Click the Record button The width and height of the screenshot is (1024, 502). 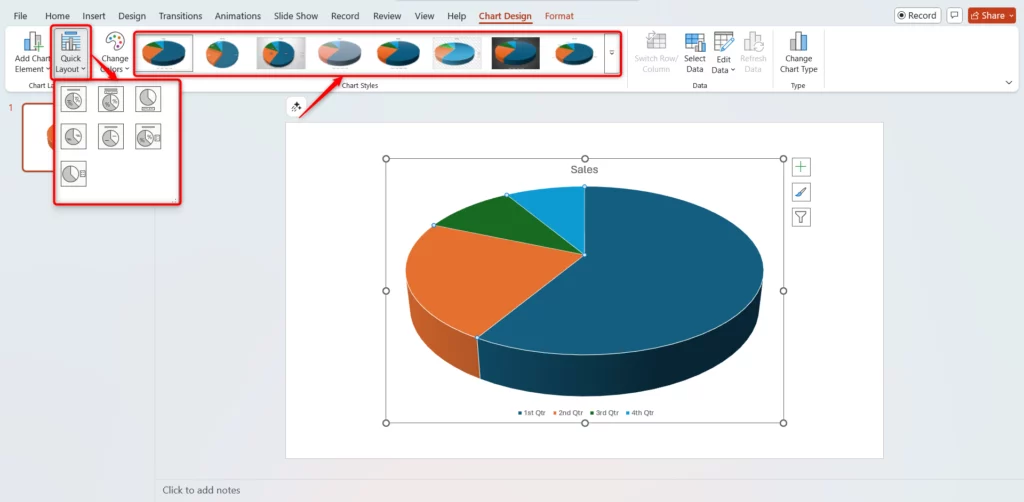(916, 16)
